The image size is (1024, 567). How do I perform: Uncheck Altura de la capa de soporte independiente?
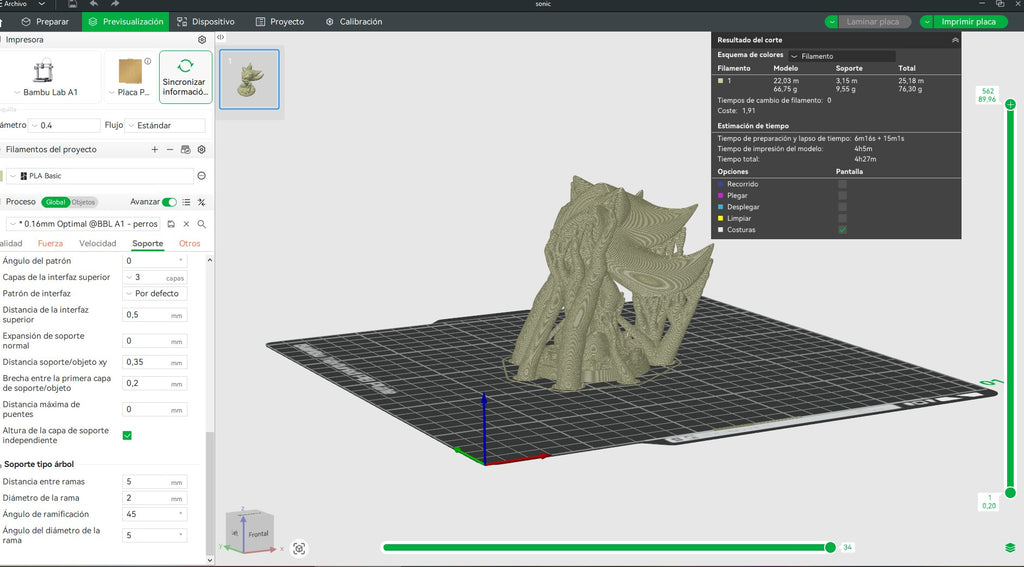pos(127,436)
